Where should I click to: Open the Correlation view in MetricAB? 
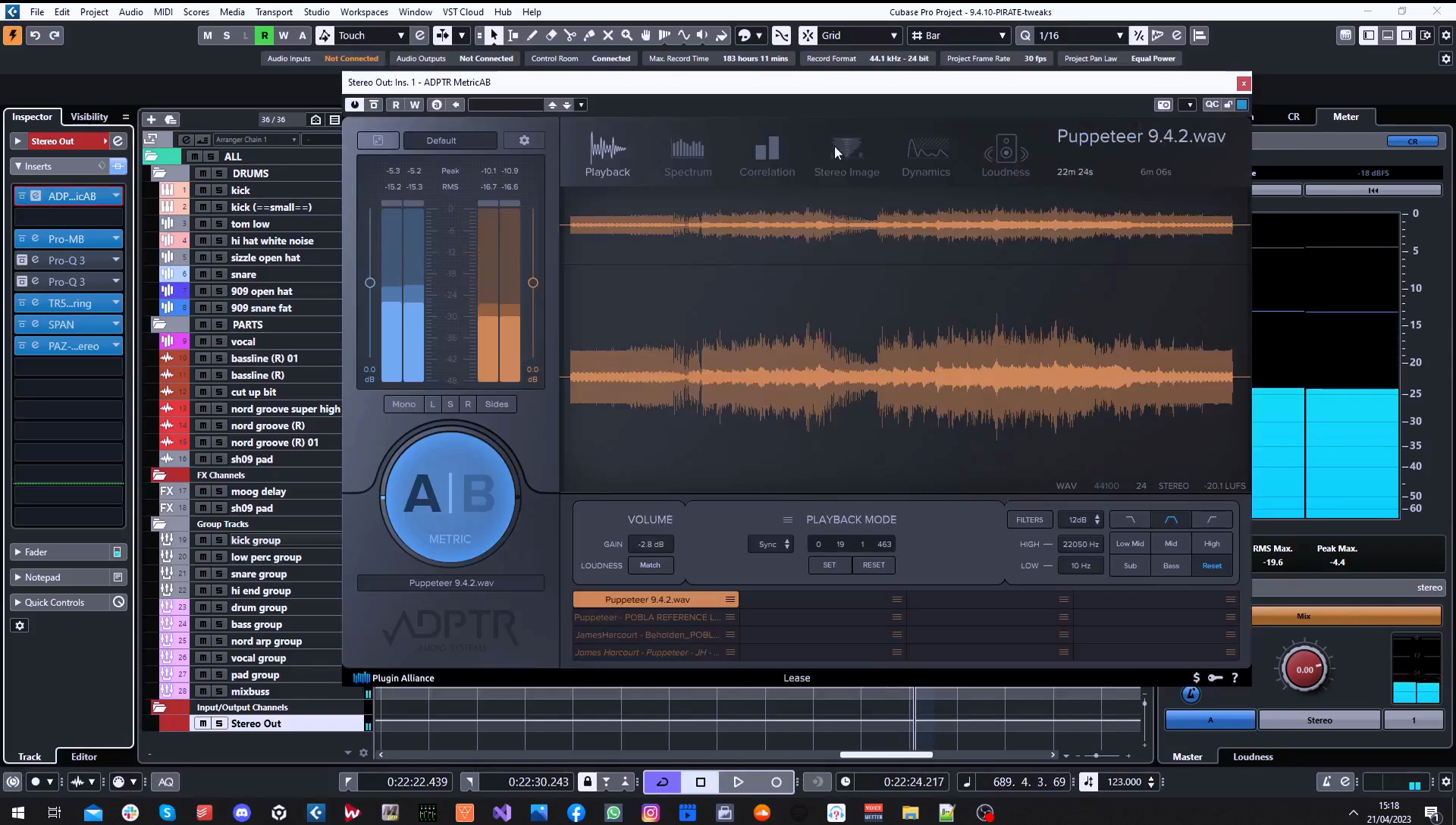[767, 156]
